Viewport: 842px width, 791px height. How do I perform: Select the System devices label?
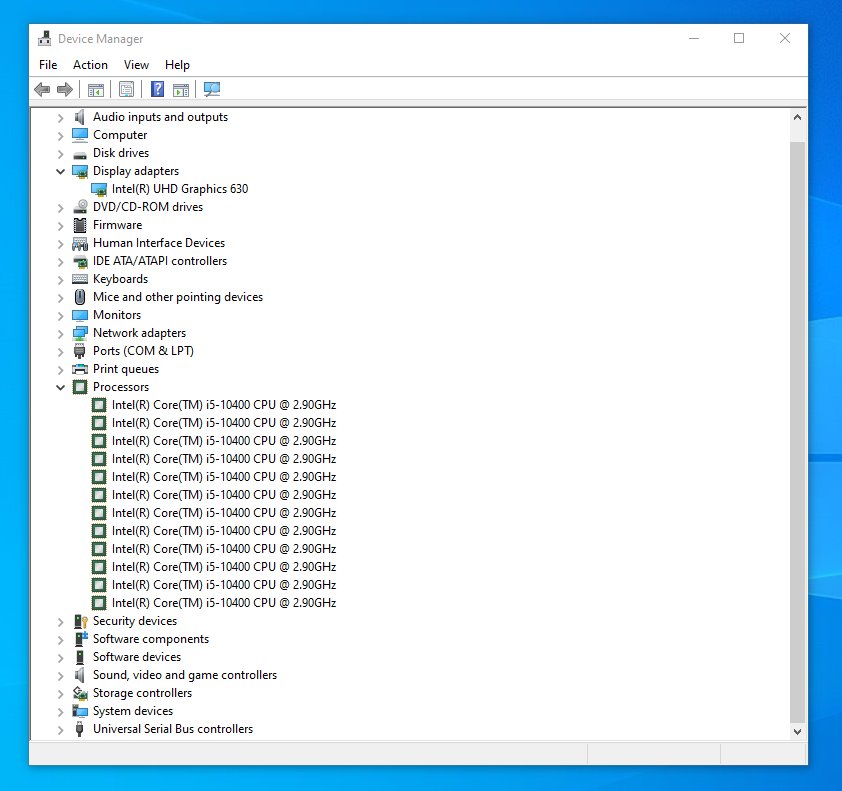(x=133, y=711)
